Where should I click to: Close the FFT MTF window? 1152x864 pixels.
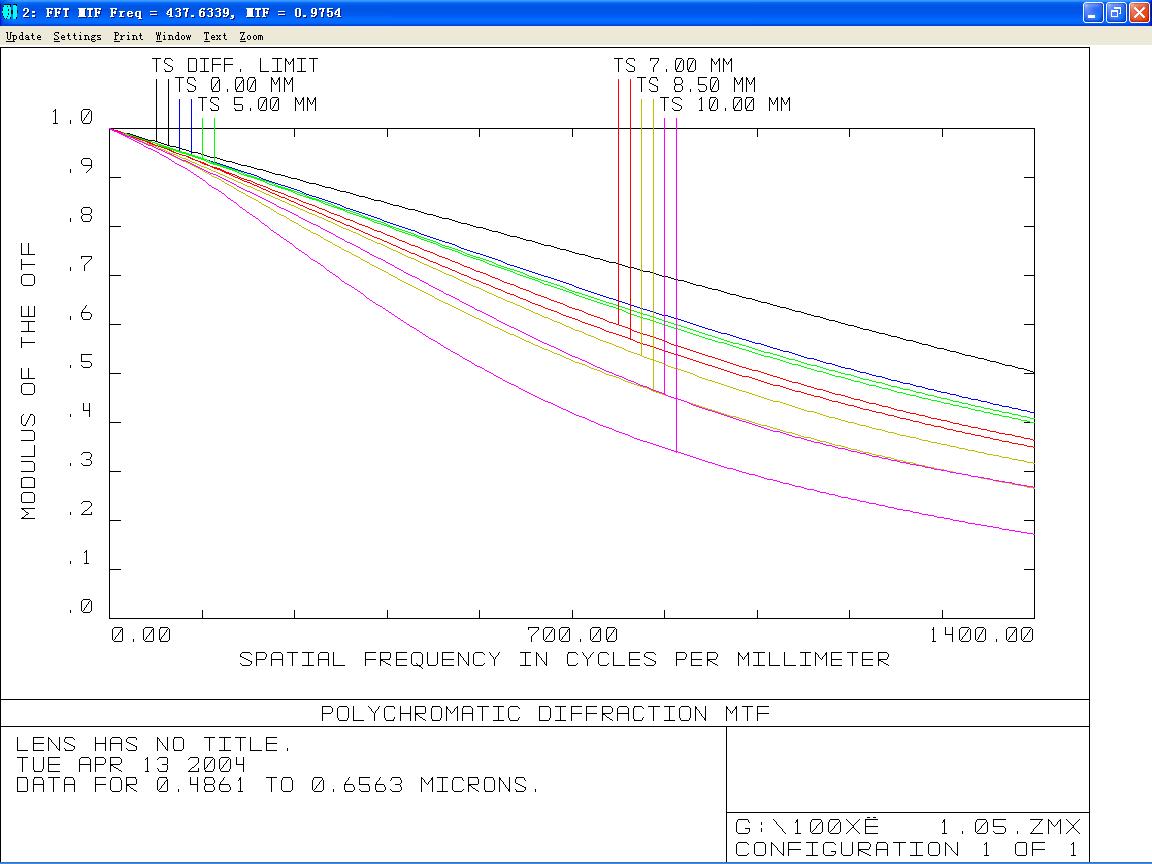1140,12
